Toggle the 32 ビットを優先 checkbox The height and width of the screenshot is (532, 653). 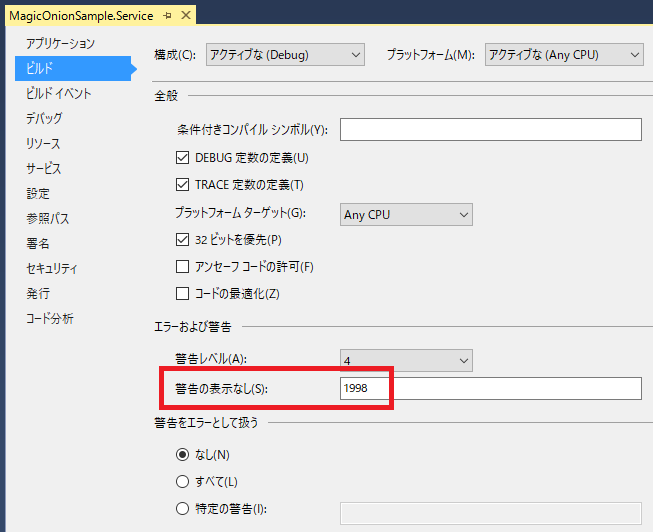182,240
